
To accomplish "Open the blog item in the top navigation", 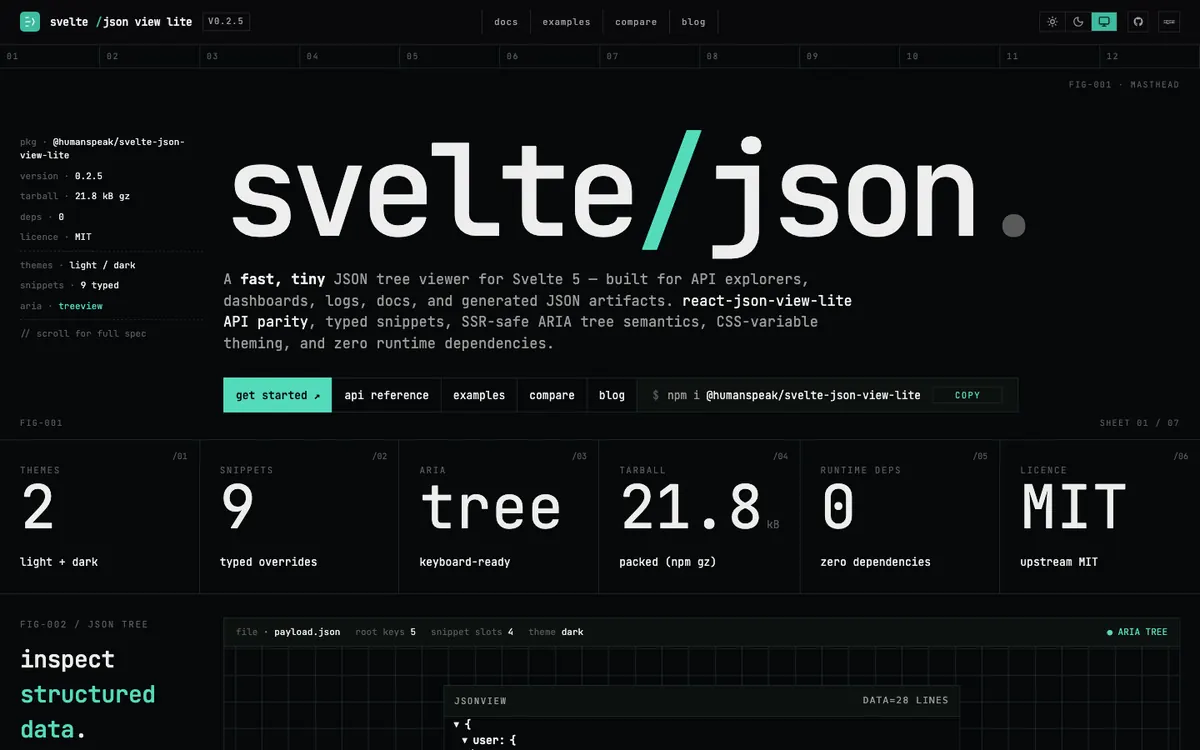I will click(693, 22).
